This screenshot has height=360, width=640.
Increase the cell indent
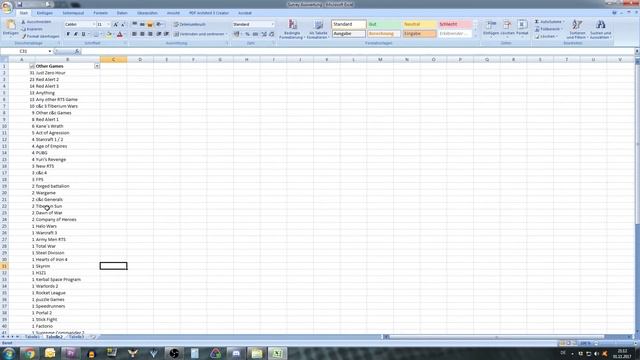pos(166,34)
